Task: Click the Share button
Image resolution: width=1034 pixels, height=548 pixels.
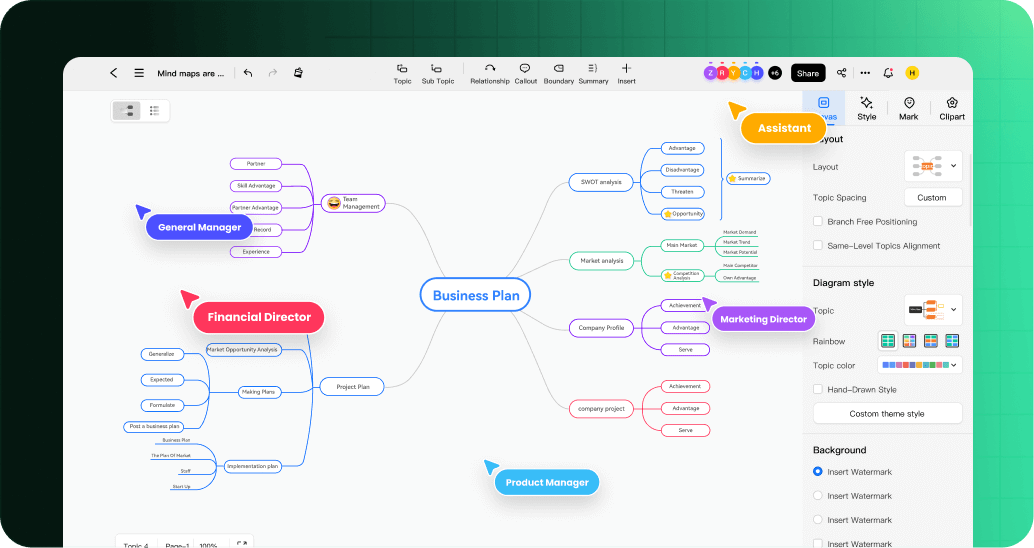Action: (808, 73)
